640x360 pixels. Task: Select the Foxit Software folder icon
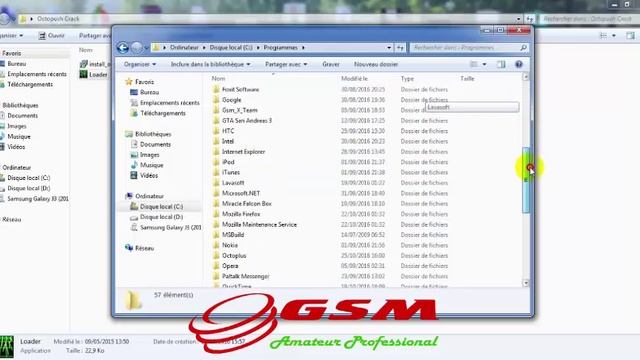pyautogui.click(x=216, y=89)
